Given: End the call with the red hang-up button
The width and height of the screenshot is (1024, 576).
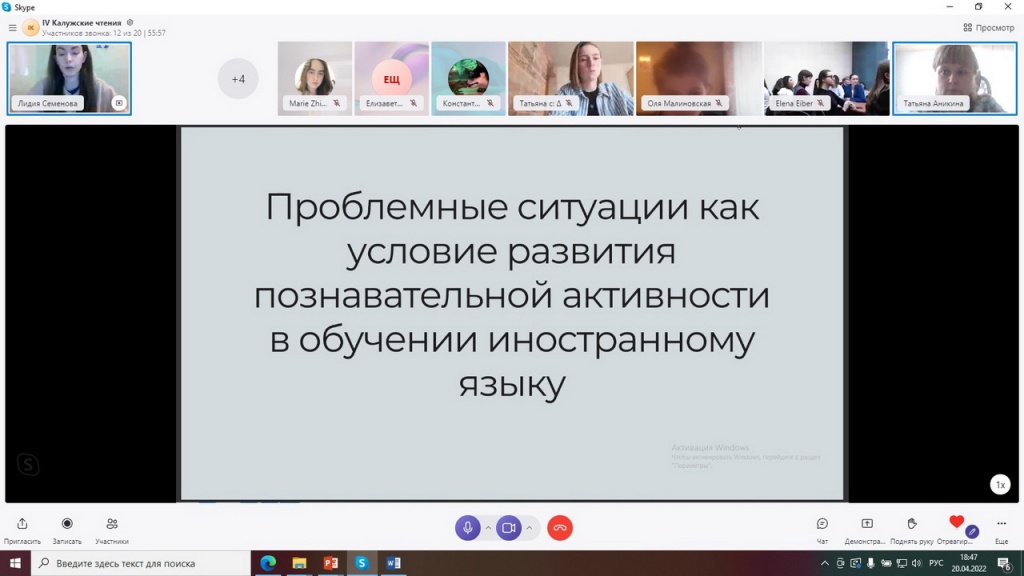Looking at the screenshot, I should [560, 528].
